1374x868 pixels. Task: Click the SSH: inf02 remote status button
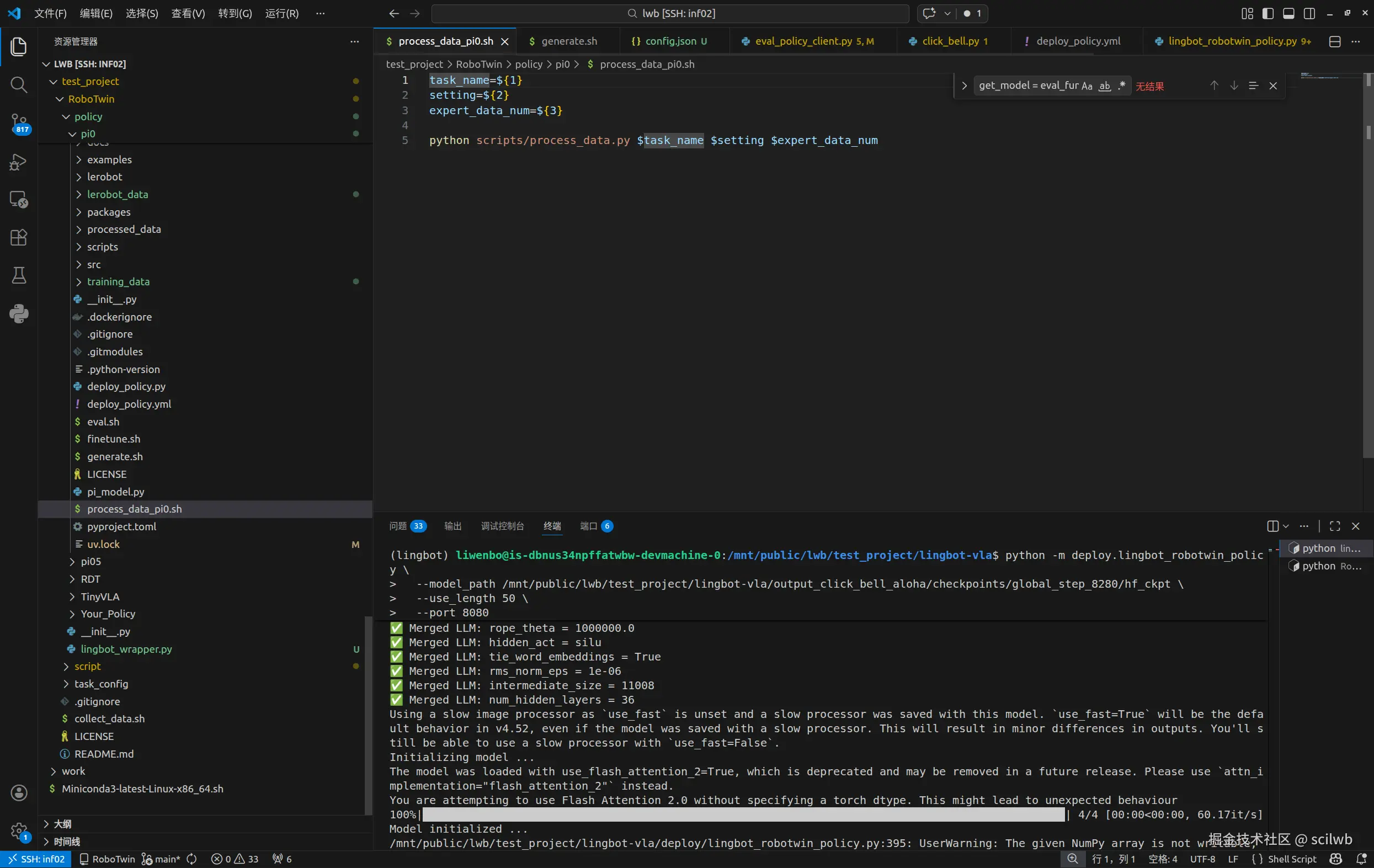(x=36, y=859)
